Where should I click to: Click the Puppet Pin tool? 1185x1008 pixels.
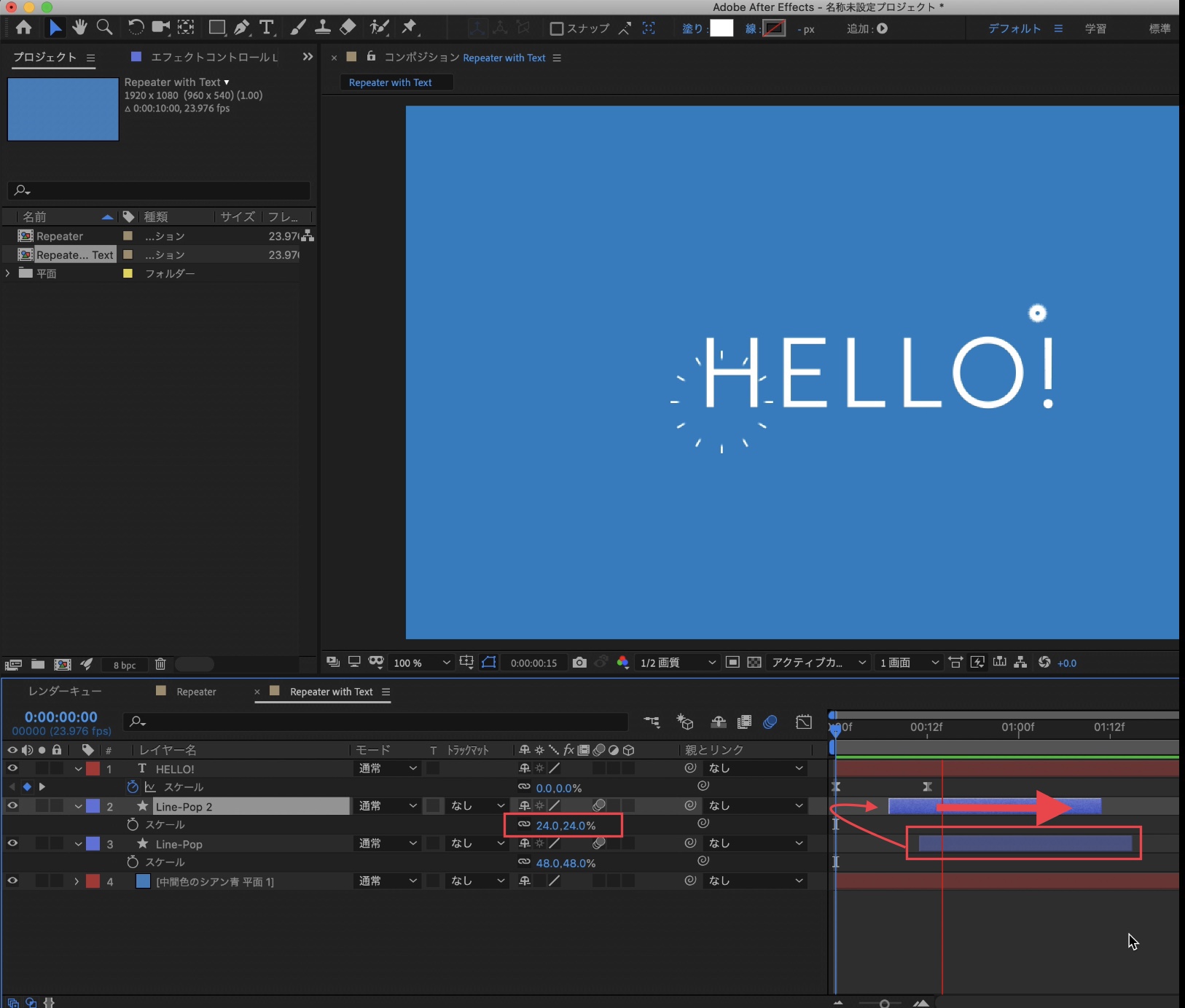pos(410,28)
